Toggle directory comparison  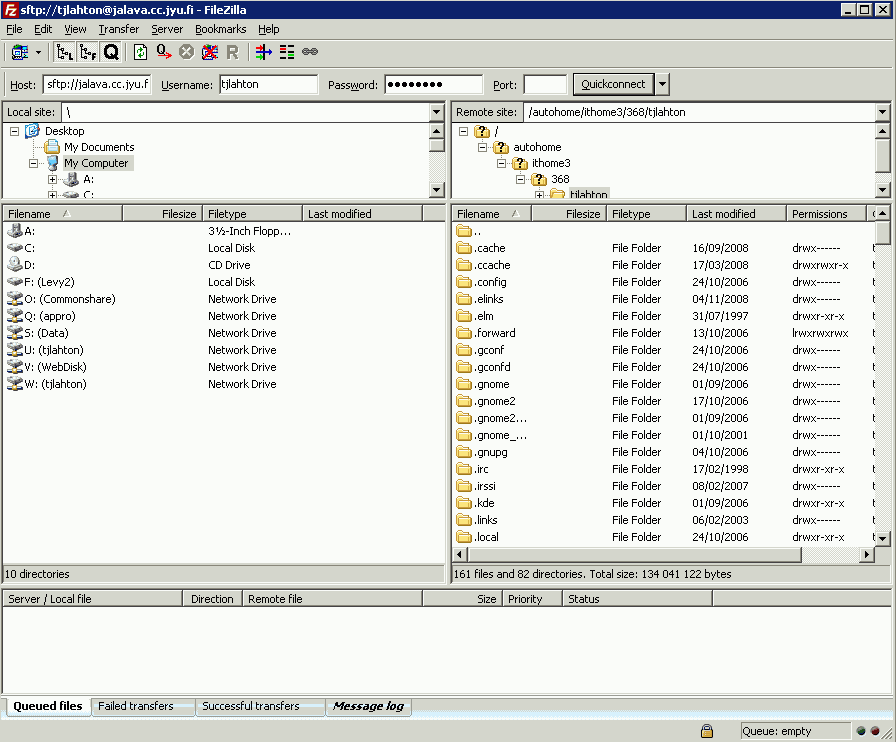[x=287, y=53]
